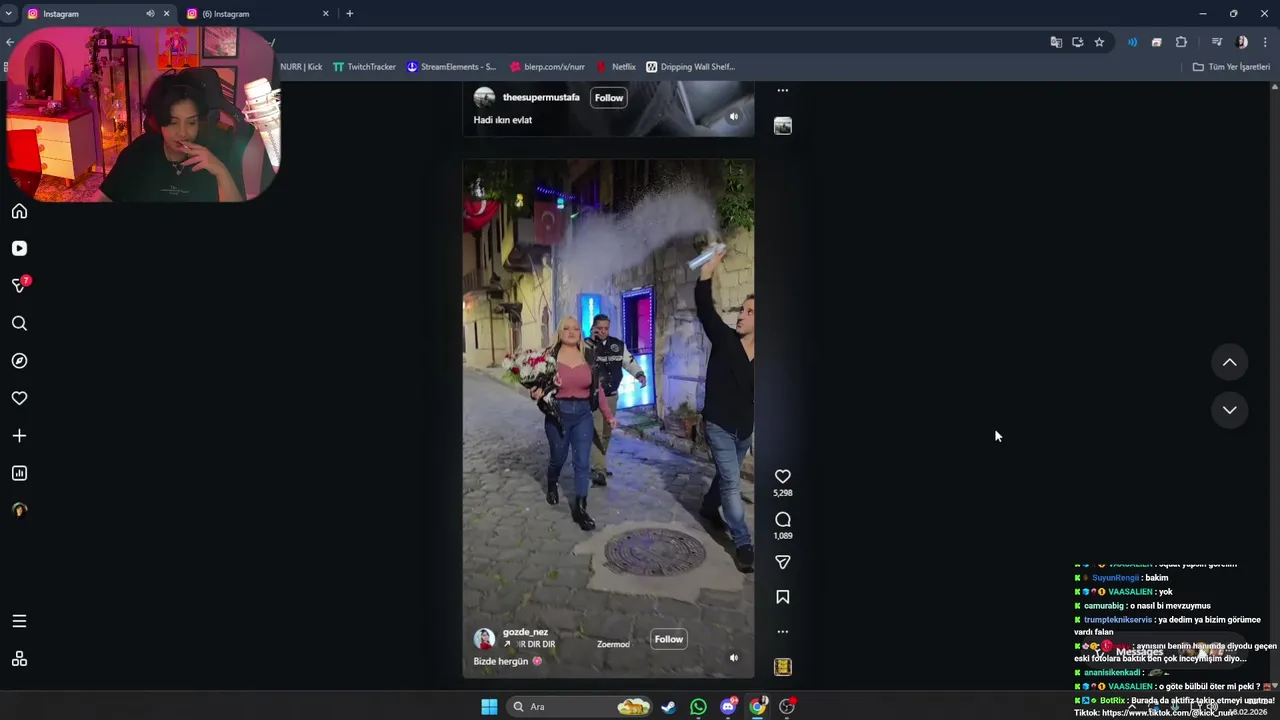Viewport: 1280px width, 720px height.
Task: Open the 'NURR | Kick' bookmark
Action: pyautogui.click(x=301, y=67)
